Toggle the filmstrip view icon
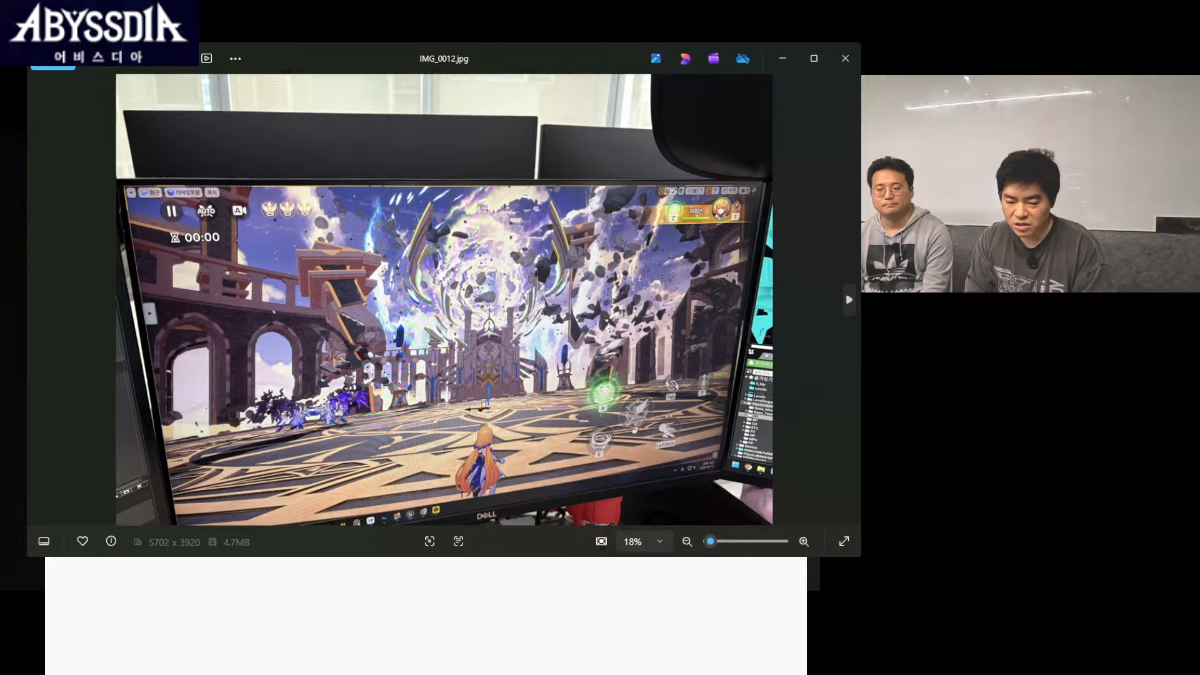The image size is (1200, 675). tap(44, 541)
